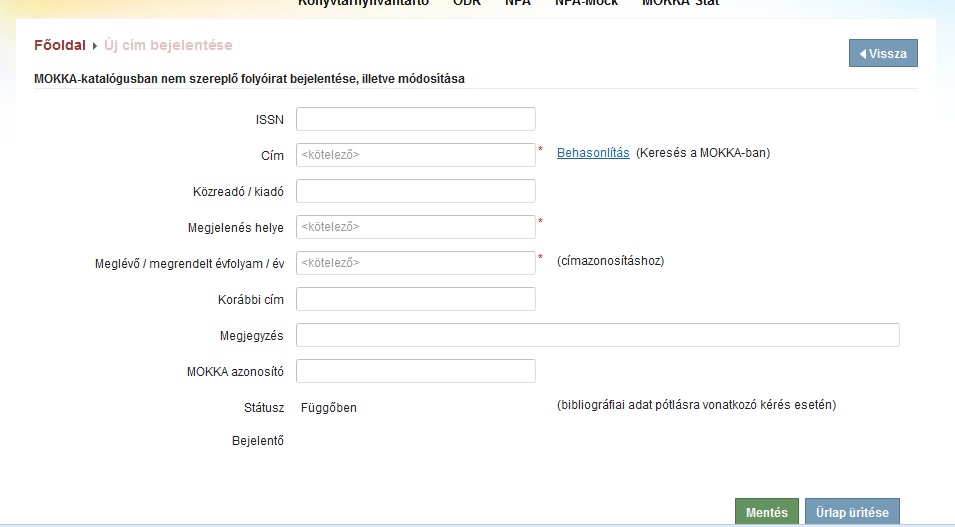Open the Behasonlítás link
This screenshot has width=955, height=527.
click(x=593, y=153)
